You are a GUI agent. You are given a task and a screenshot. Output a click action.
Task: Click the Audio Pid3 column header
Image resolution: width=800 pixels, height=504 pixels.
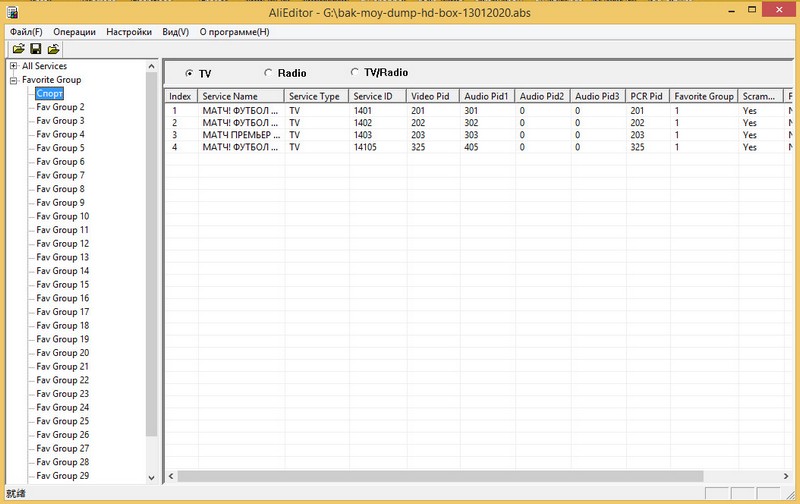(598, 96)
